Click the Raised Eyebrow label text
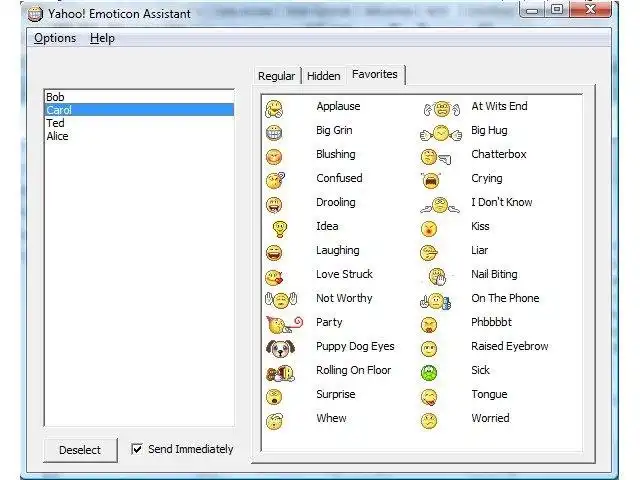This screenshot has width=640, height=480. (510, 346)
